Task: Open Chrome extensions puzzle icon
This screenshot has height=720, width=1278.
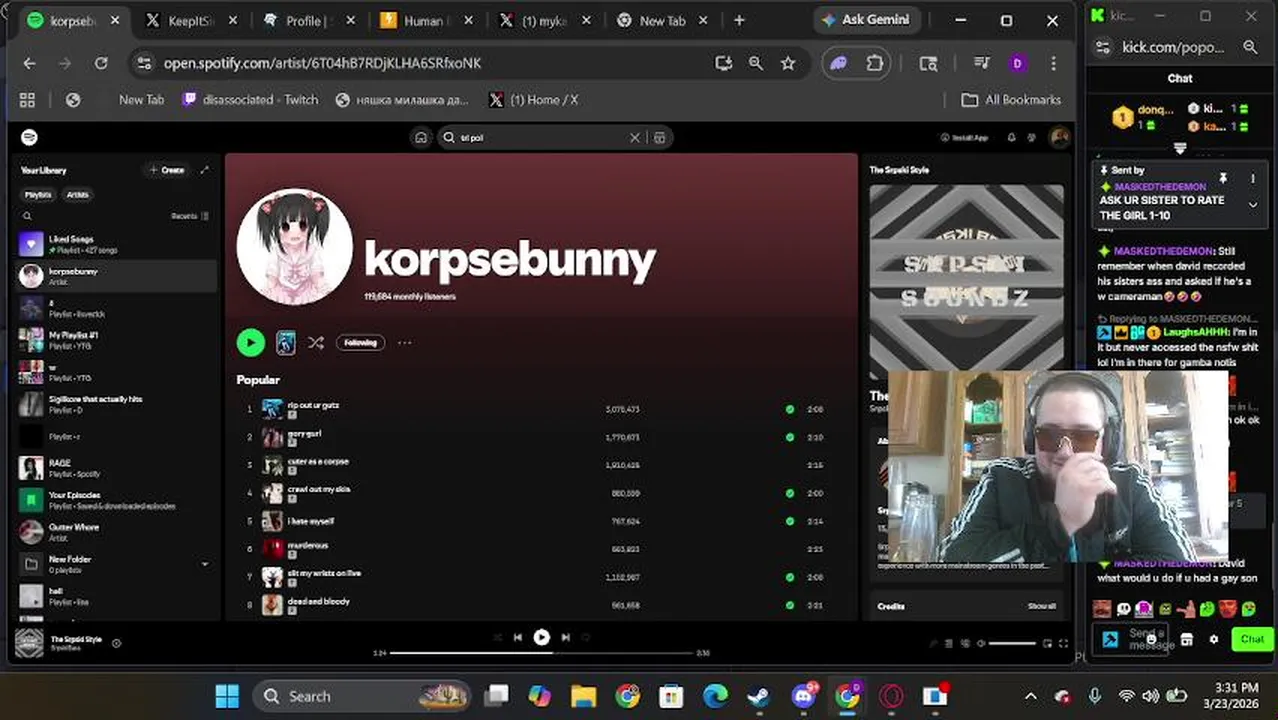Action: click(875, 63)
